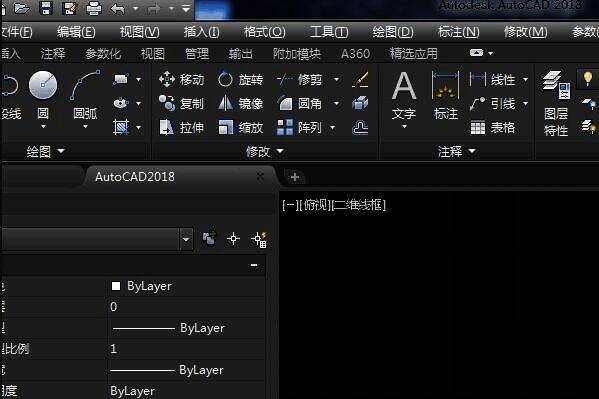Open the Edit (编辑) menu
The image size is (599, 399).
pos(76,32)
